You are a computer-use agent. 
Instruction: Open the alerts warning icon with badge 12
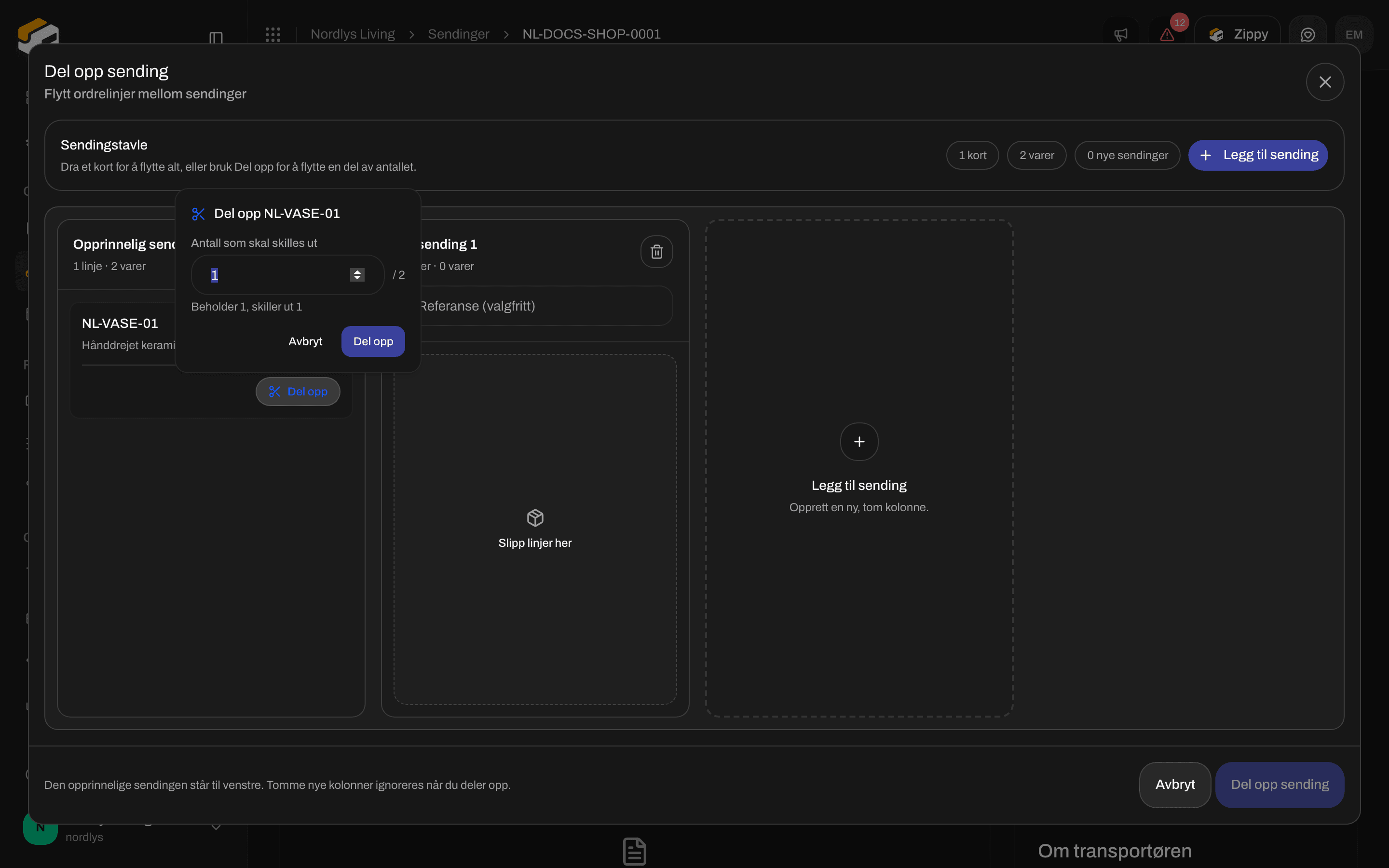click(x=1167, y=35)
